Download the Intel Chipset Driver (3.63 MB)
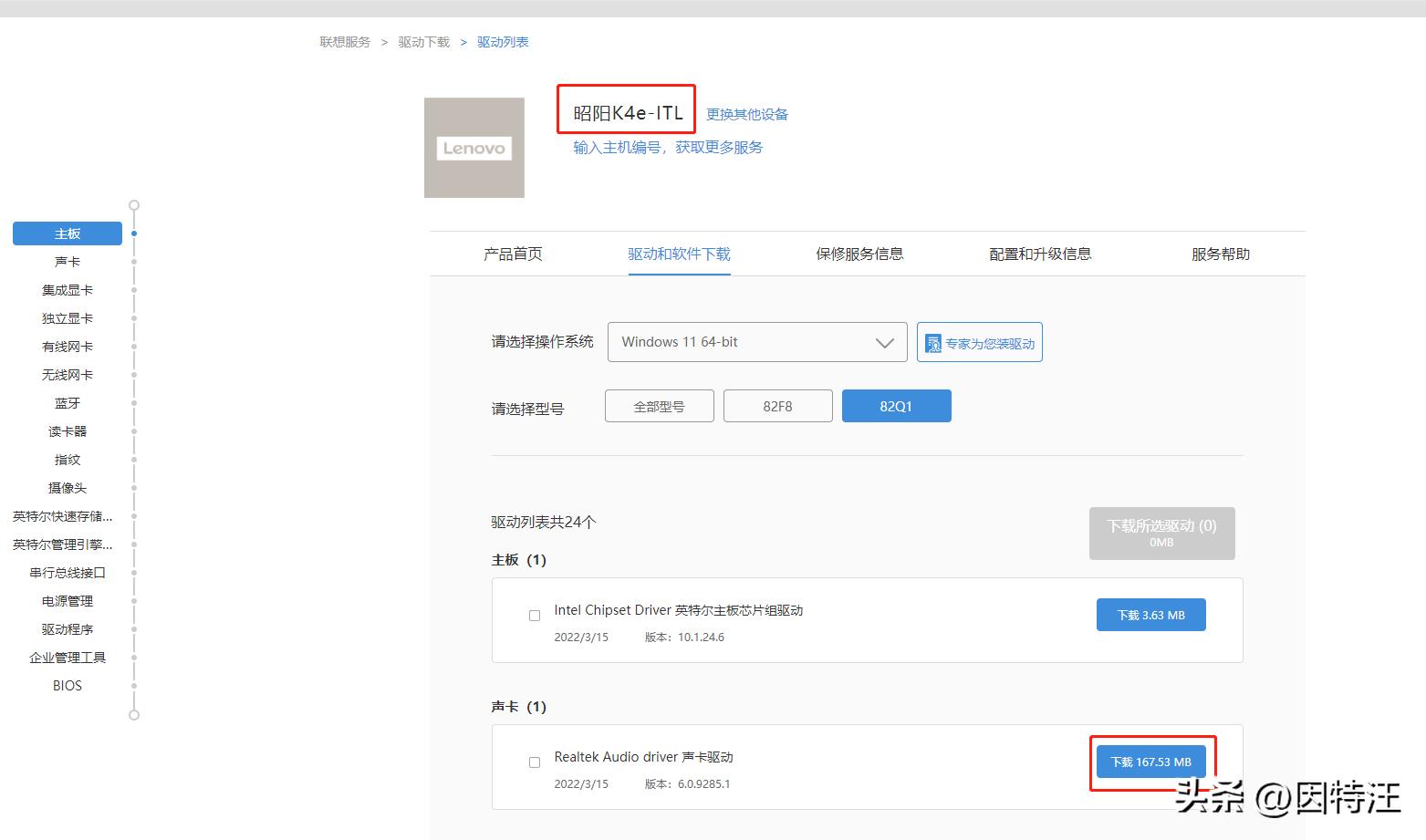 tap(1150, 615)
